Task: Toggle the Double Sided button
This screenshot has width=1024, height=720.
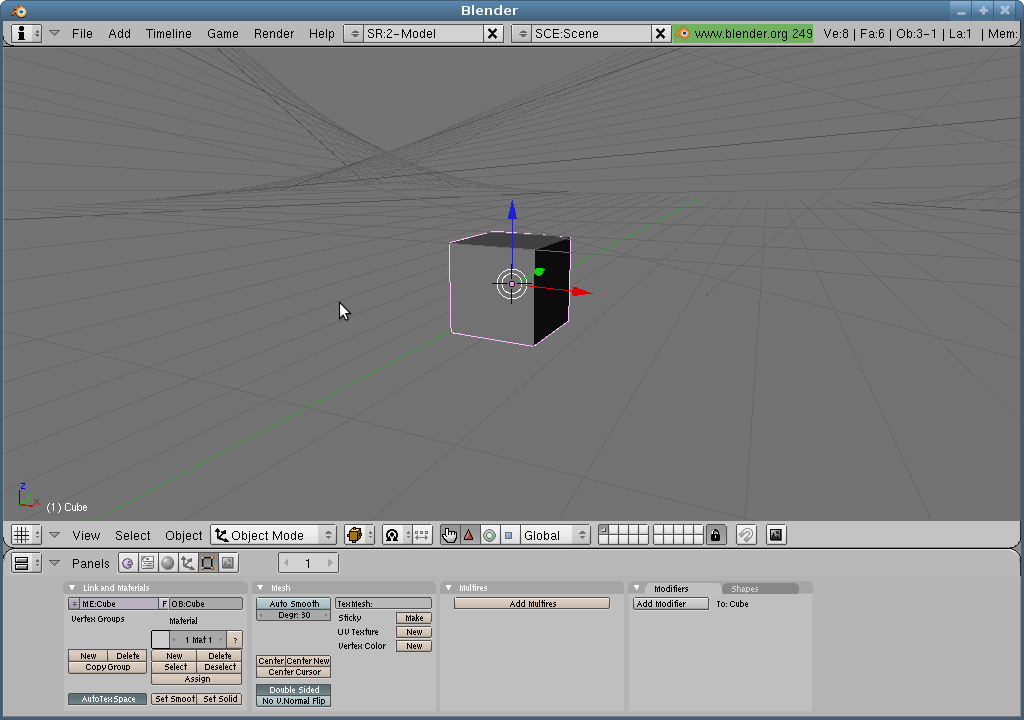Action: pyautogui.click(x=294, y=690)
